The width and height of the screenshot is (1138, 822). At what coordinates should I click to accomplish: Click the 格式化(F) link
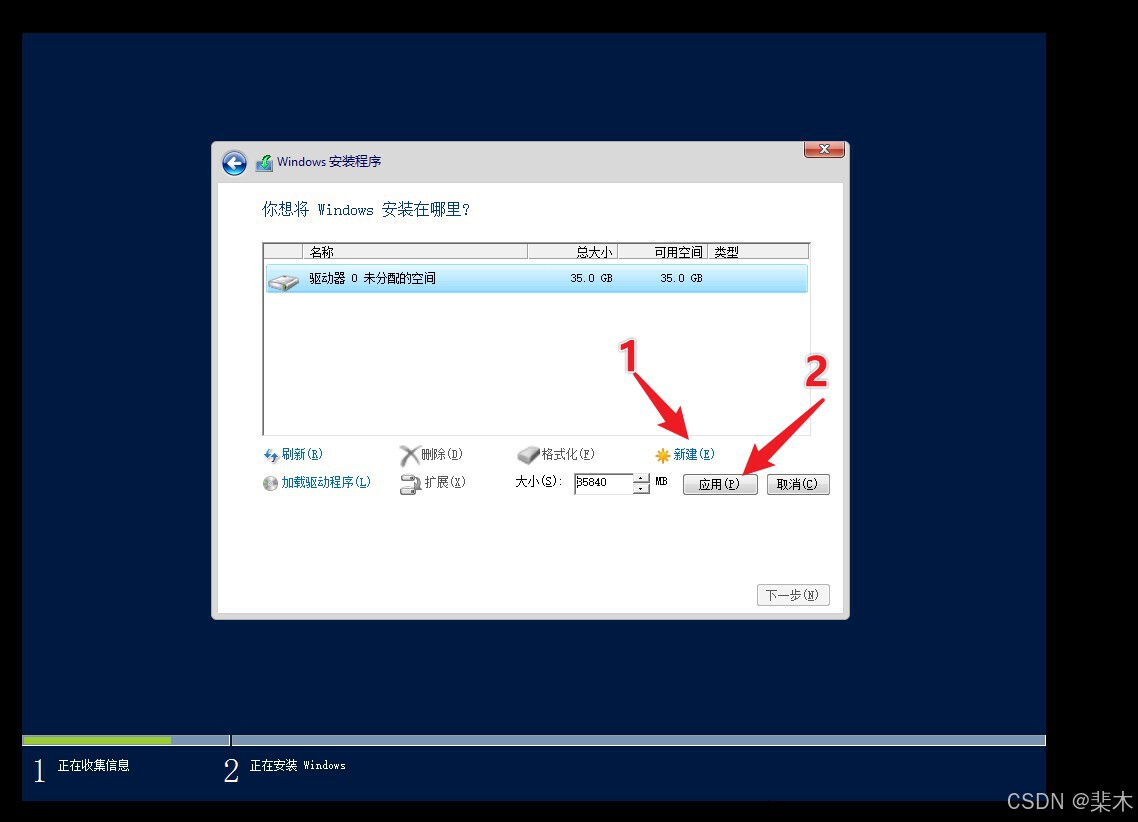pyautogui.click(x=568, y=454)
